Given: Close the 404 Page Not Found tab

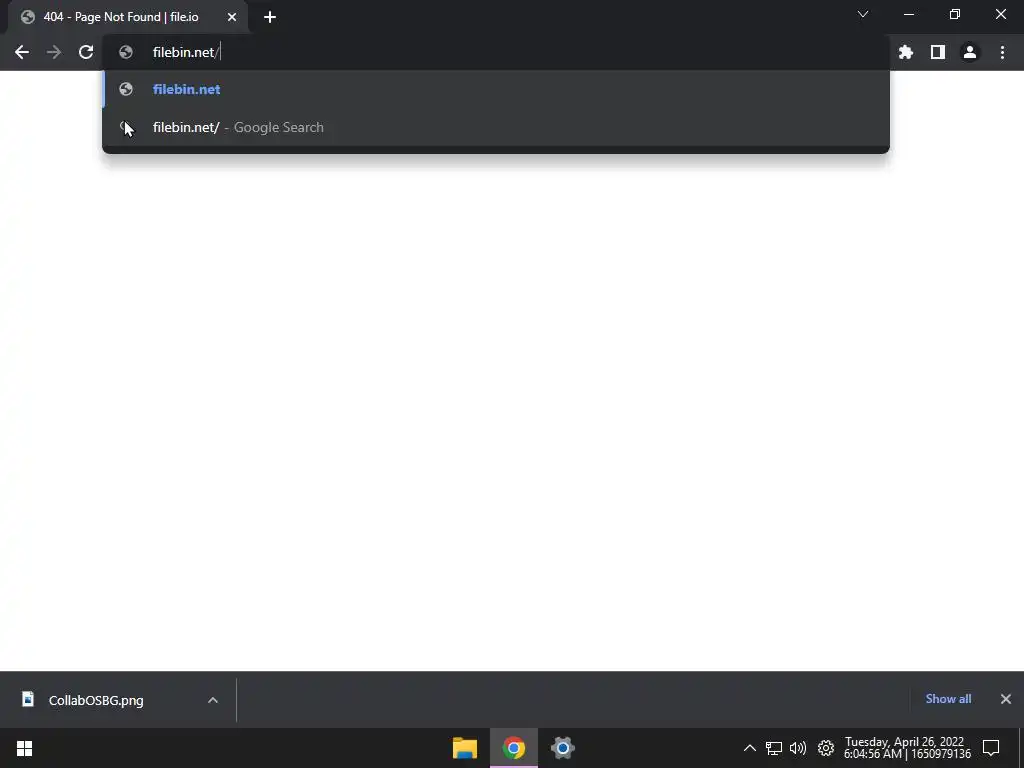Looking at the screenshot, I should coord(232,17).
